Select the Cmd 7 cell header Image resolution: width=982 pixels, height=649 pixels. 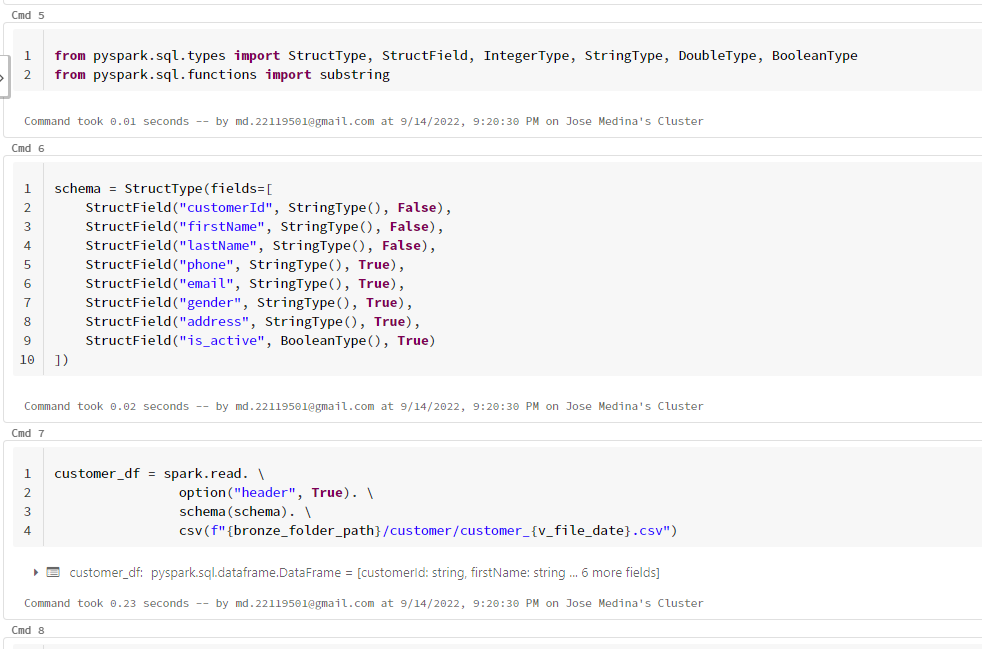27,432
